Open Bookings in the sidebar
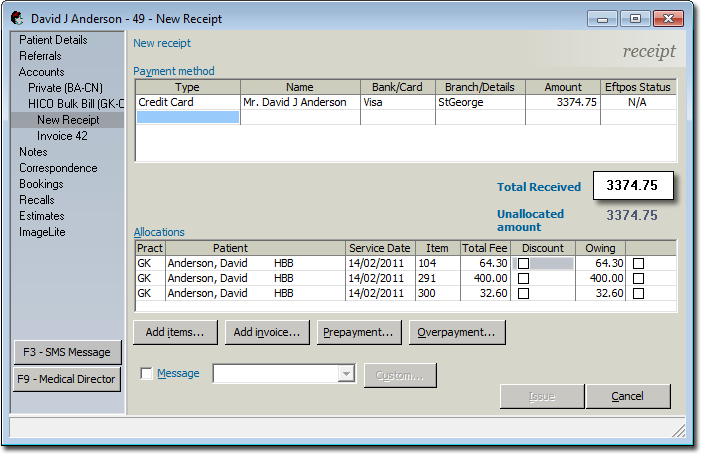This screenshot has width=701, height=454. [41, 184]
